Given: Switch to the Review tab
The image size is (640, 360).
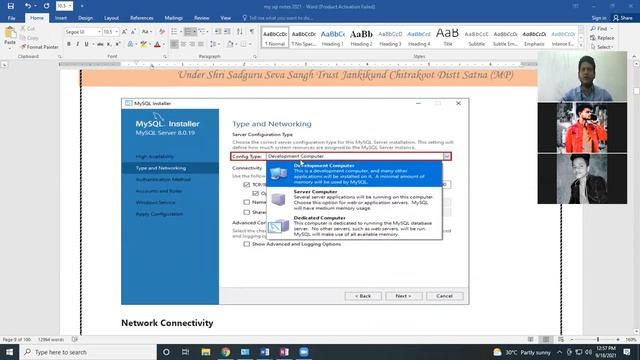Looking at the screenshot, I should point(202,18).
